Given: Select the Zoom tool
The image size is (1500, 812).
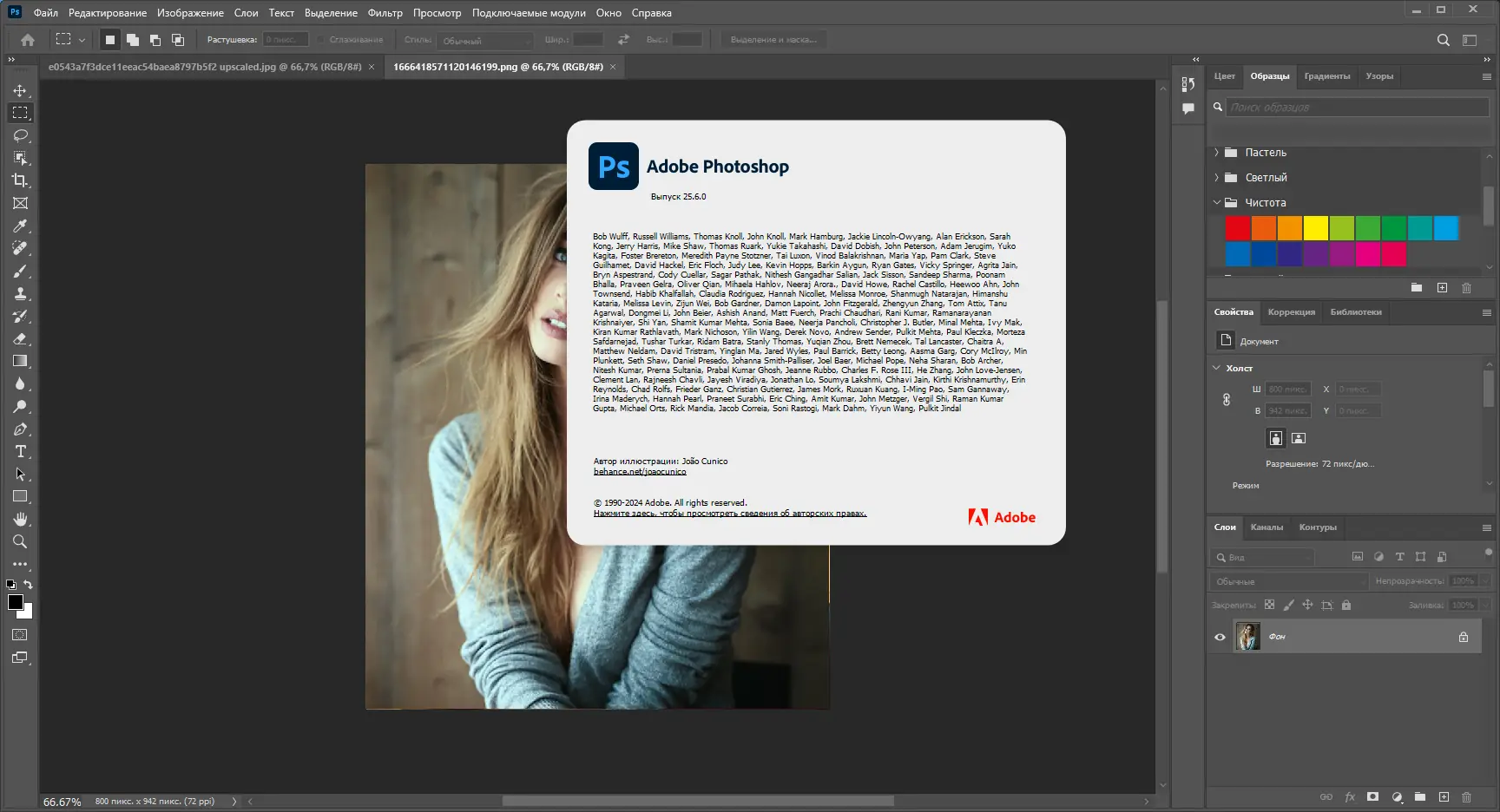Looking at the screenshot, I should click(x=20, y=541).
